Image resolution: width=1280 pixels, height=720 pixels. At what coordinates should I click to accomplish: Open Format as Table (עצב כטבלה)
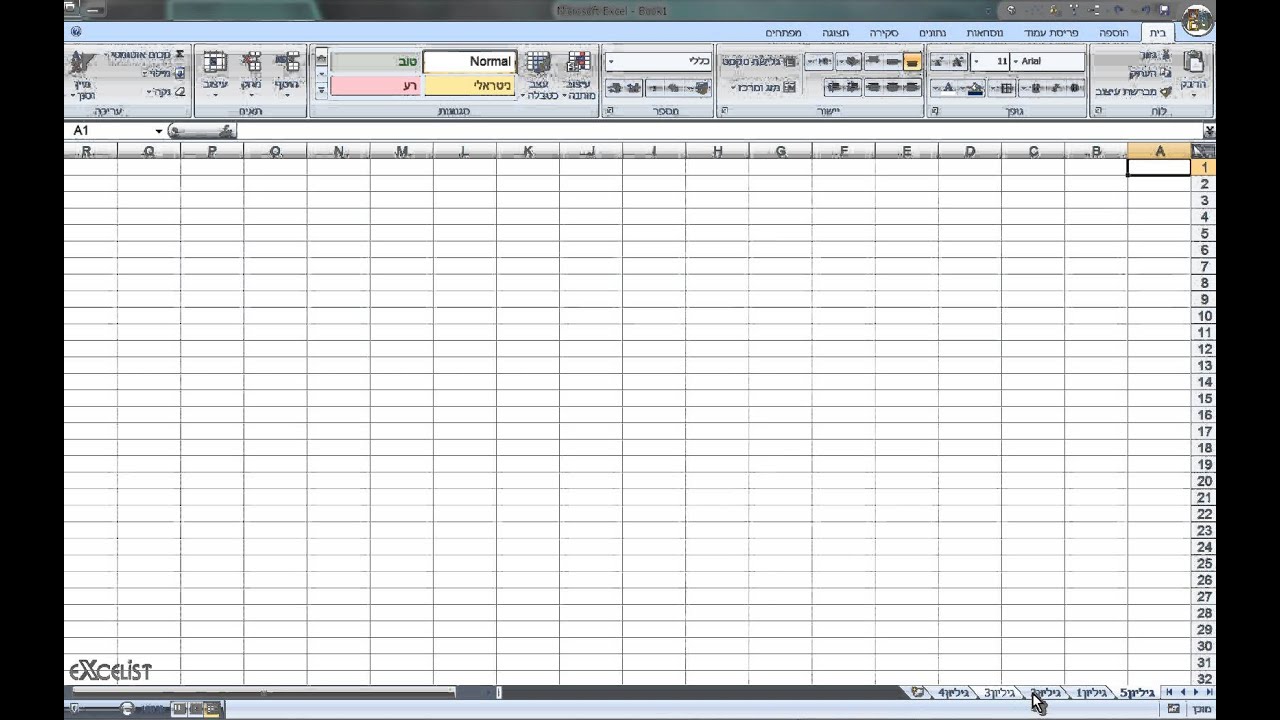pyautogui.click(x=539, y=75)
